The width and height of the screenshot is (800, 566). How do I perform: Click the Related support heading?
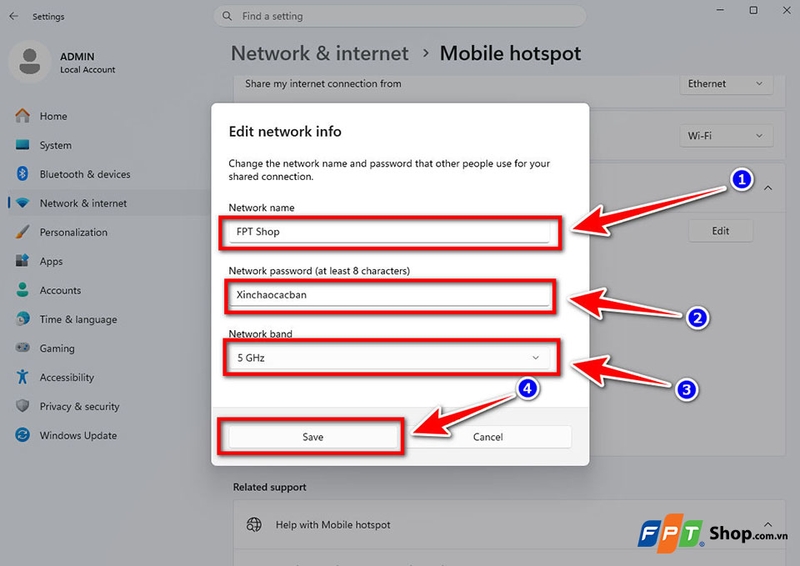(269, 487)
